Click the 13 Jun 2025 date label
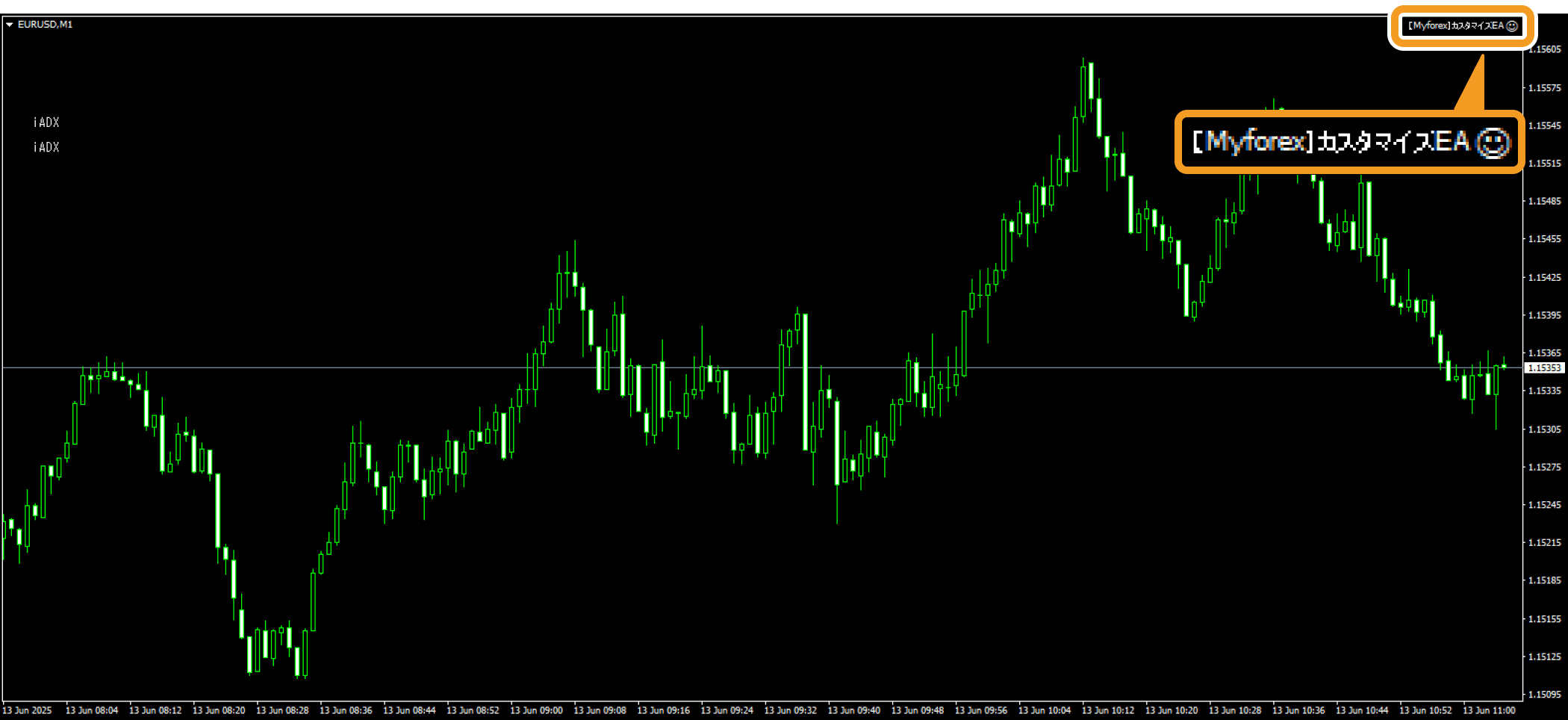 (x=28, y=710)
